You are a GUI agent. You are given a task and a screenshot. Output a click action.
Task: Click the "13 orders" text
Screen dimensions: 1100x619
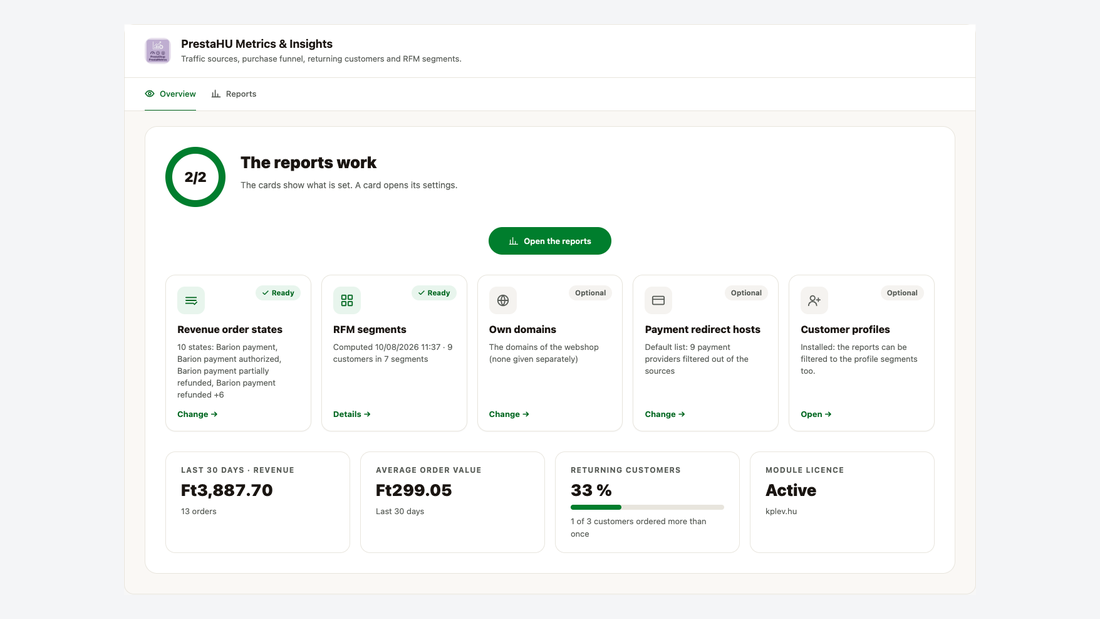point(199,511)
